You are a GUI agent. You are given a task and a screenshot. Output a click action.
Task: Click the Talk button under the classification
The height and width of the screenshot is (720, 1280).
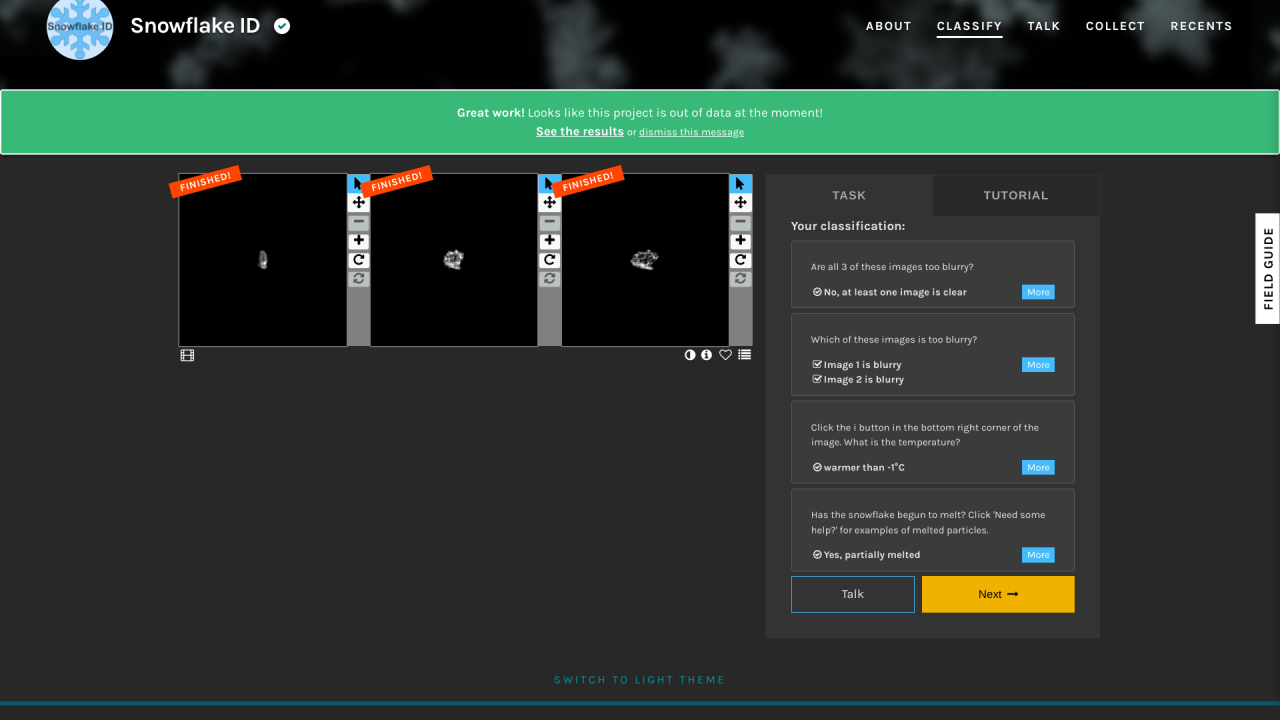[x=853, y=594]
